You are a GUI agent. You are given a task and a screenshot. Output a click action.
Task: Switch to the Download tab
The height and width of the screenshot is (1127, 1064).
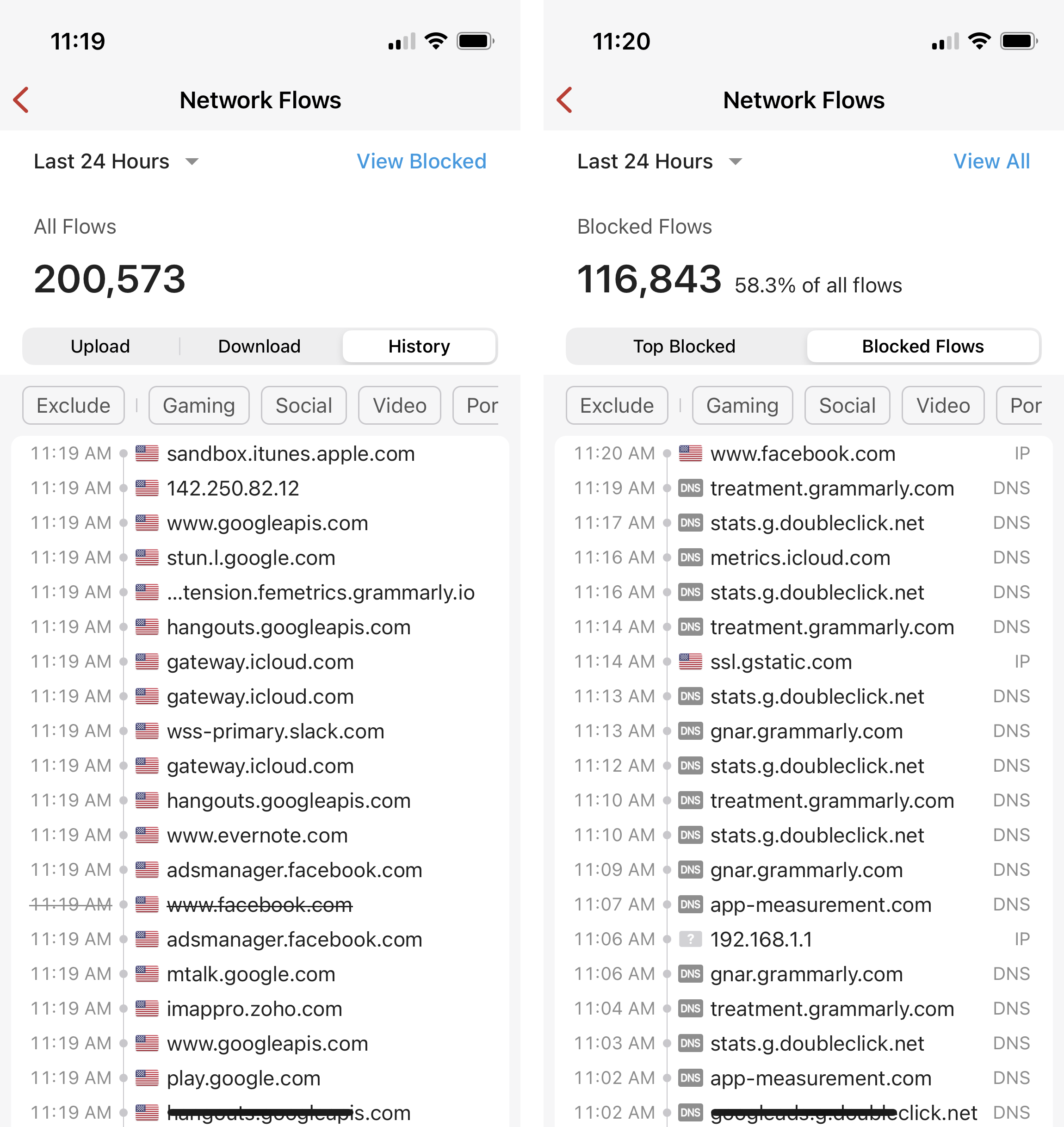coord(259,347)
